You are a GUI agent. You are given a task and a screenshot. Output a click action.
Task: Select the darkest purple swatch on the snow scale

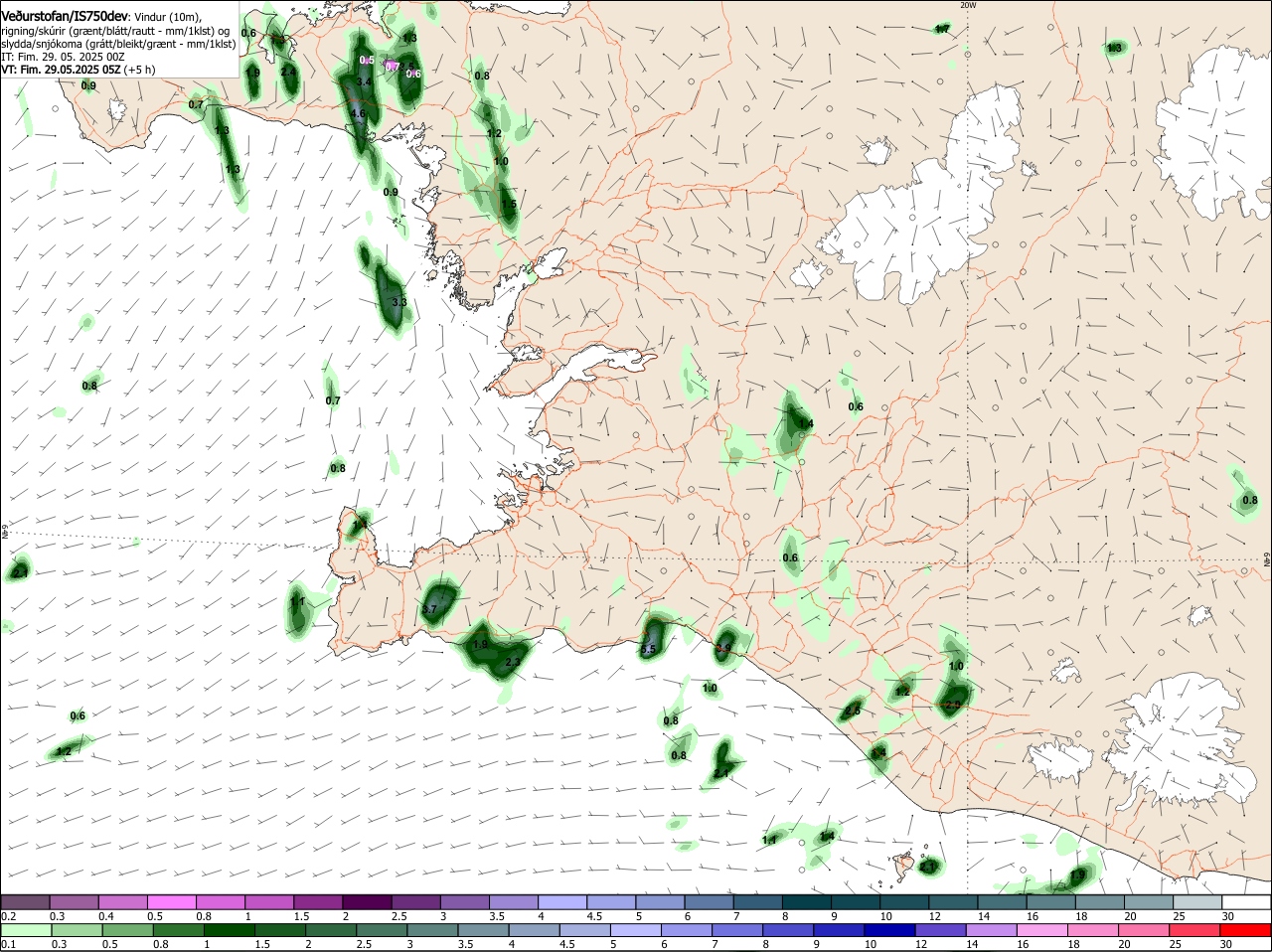click(x=366, y=902)
